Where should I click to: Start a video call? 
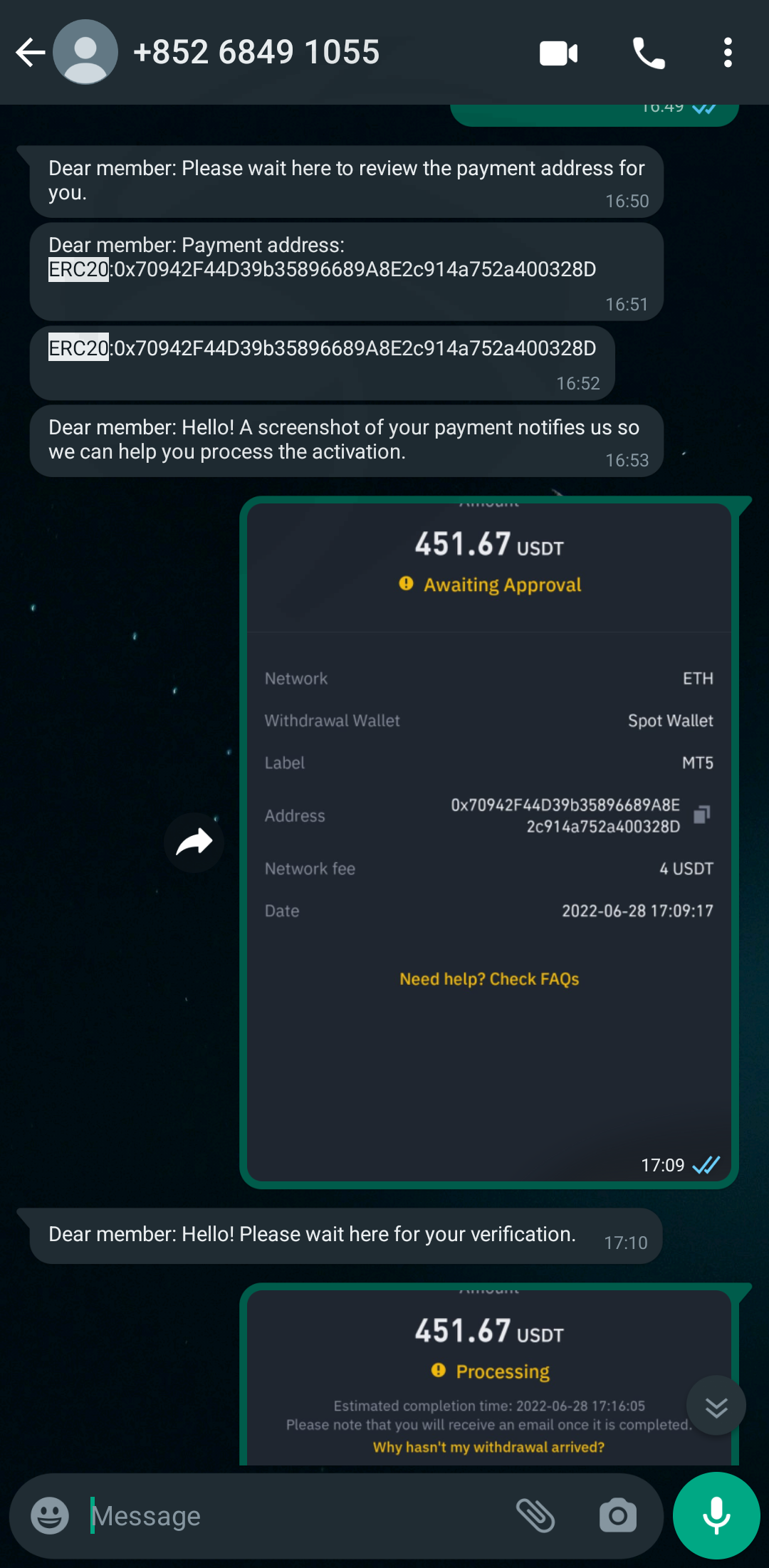pos(559,53)
